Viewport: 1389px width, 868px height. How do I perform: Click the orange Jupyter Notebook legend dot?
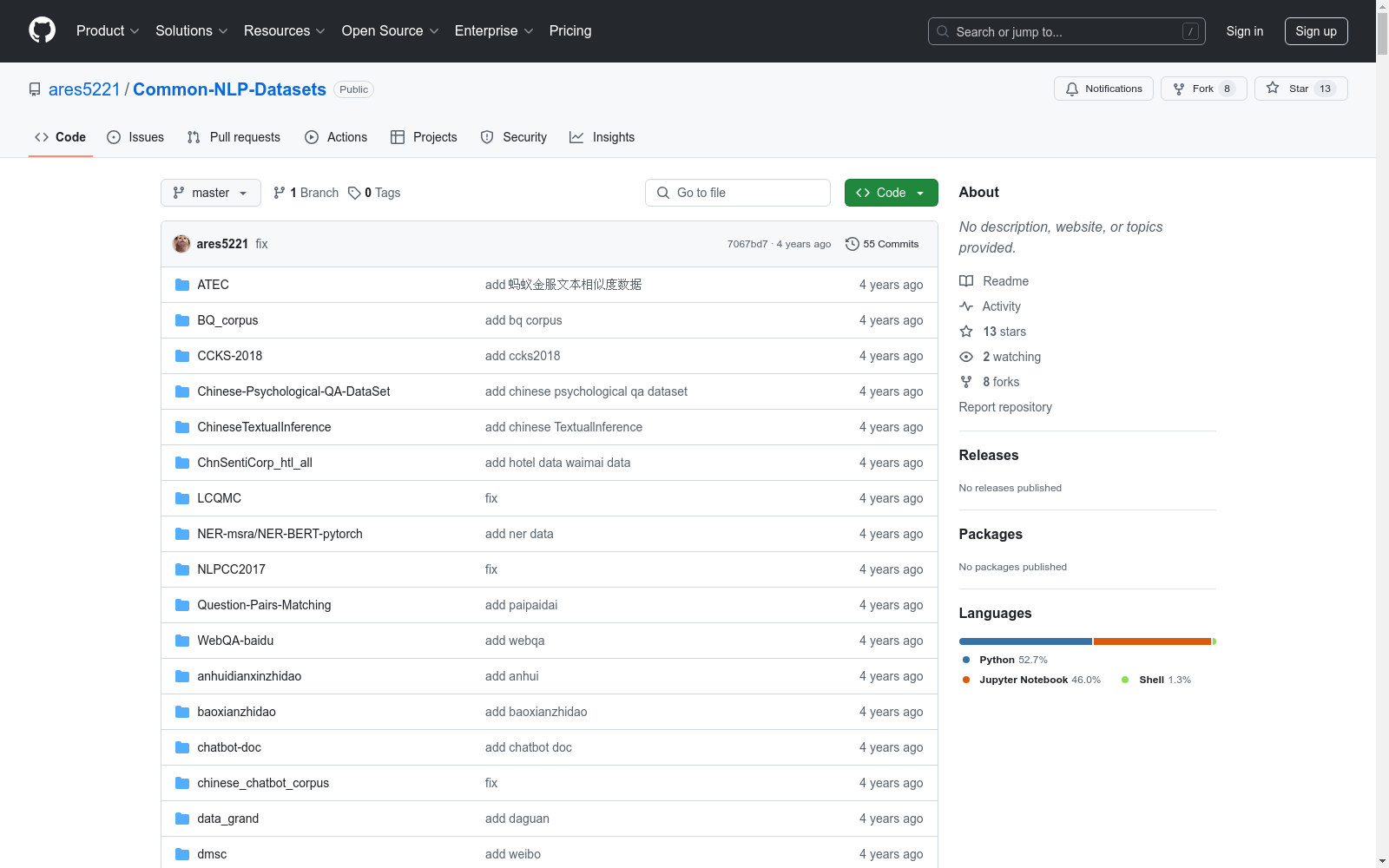tap(966, 680)
